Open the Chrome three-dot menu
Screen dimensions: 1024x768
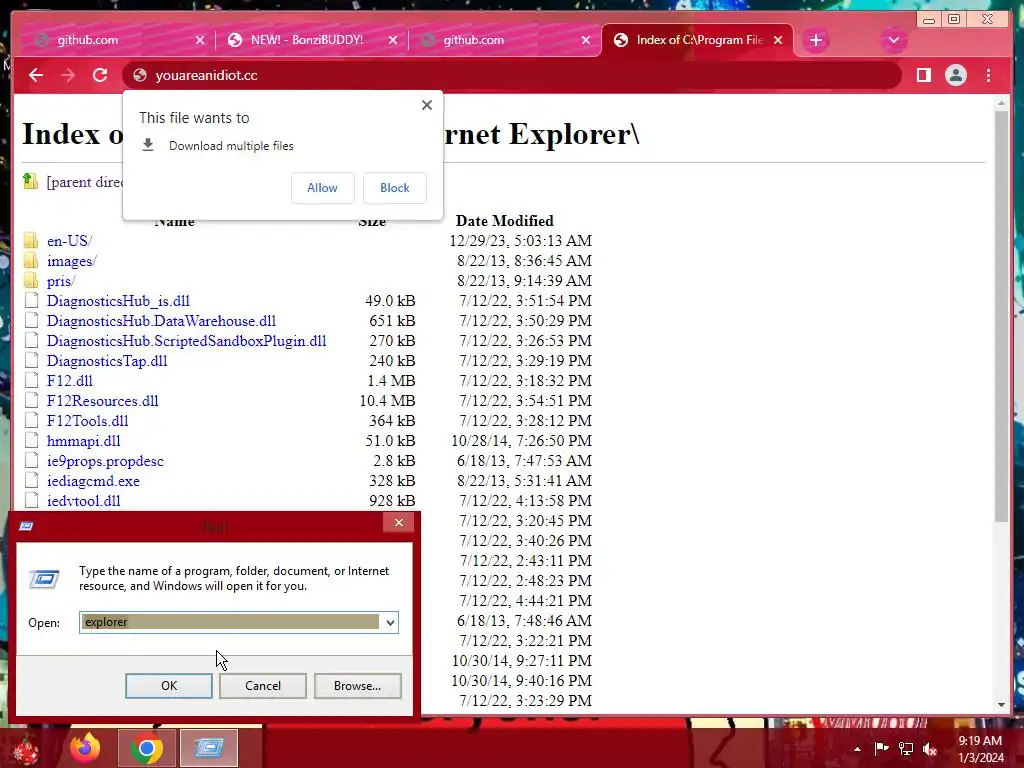coord(989,75)
